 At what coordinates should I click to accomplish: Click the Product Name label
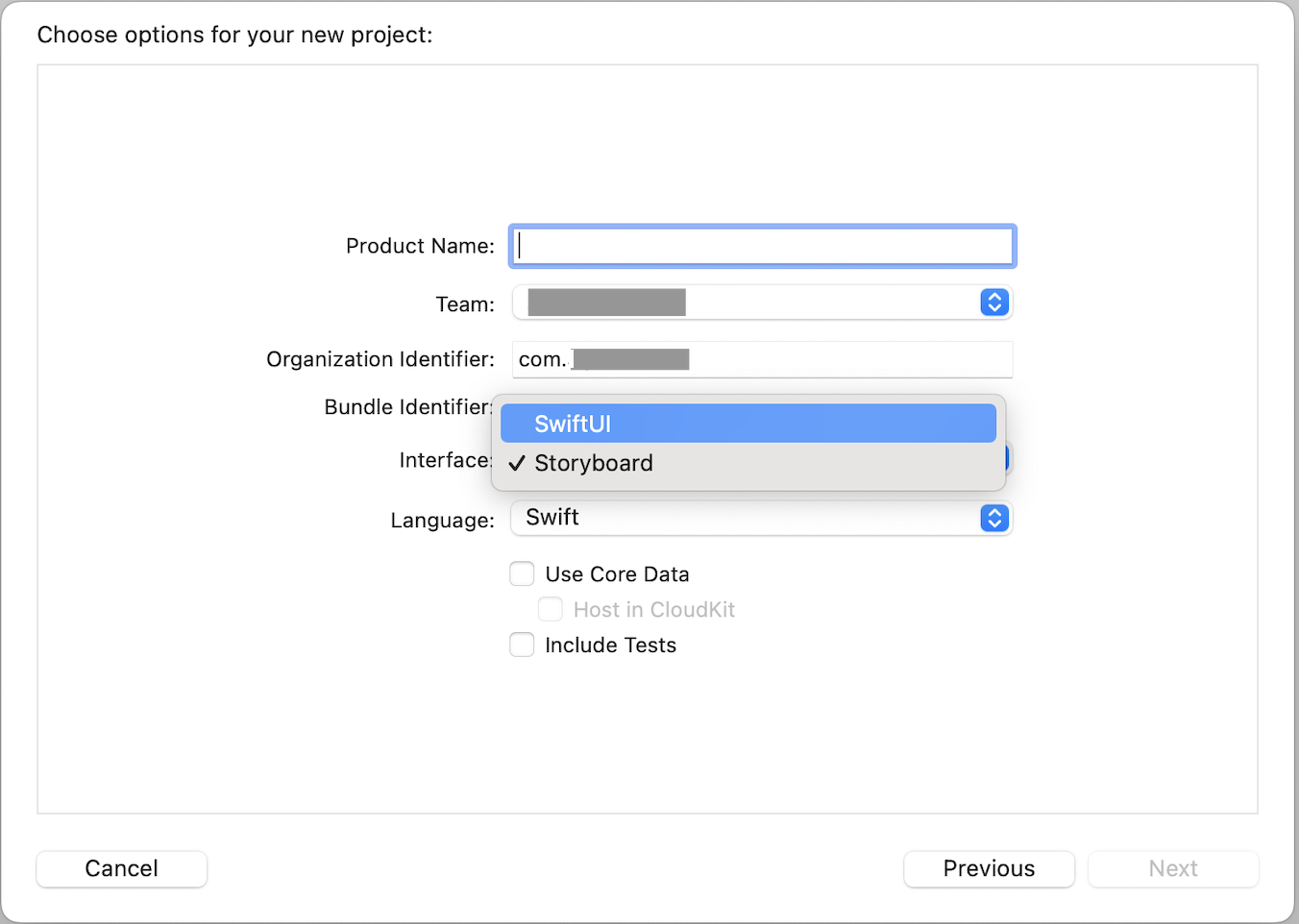(x=420, y=247)
